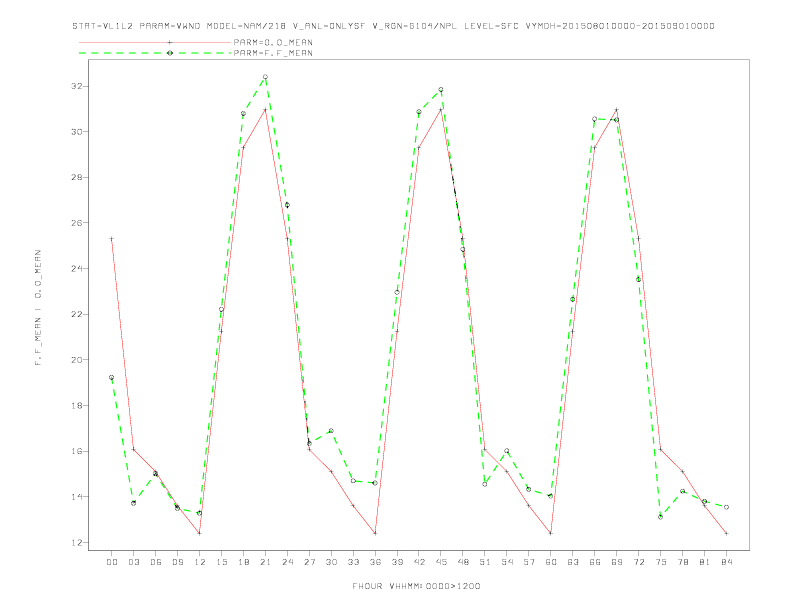Click the green circle marker at hour 00
792x612 pixels.
click(x=112, y=377)
